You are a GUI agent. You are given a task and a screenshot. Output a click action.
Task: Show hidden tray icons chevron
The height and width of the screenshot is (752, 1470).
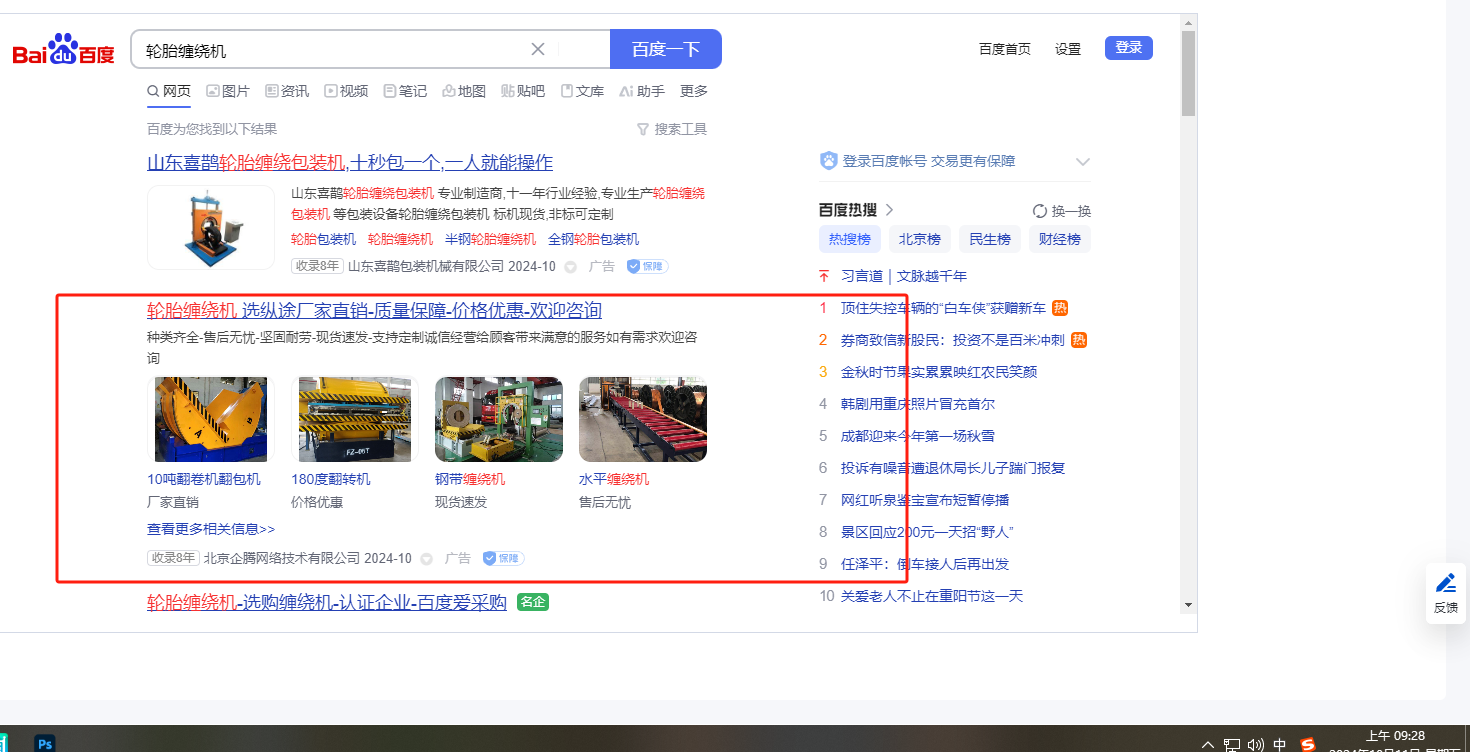1207,744
